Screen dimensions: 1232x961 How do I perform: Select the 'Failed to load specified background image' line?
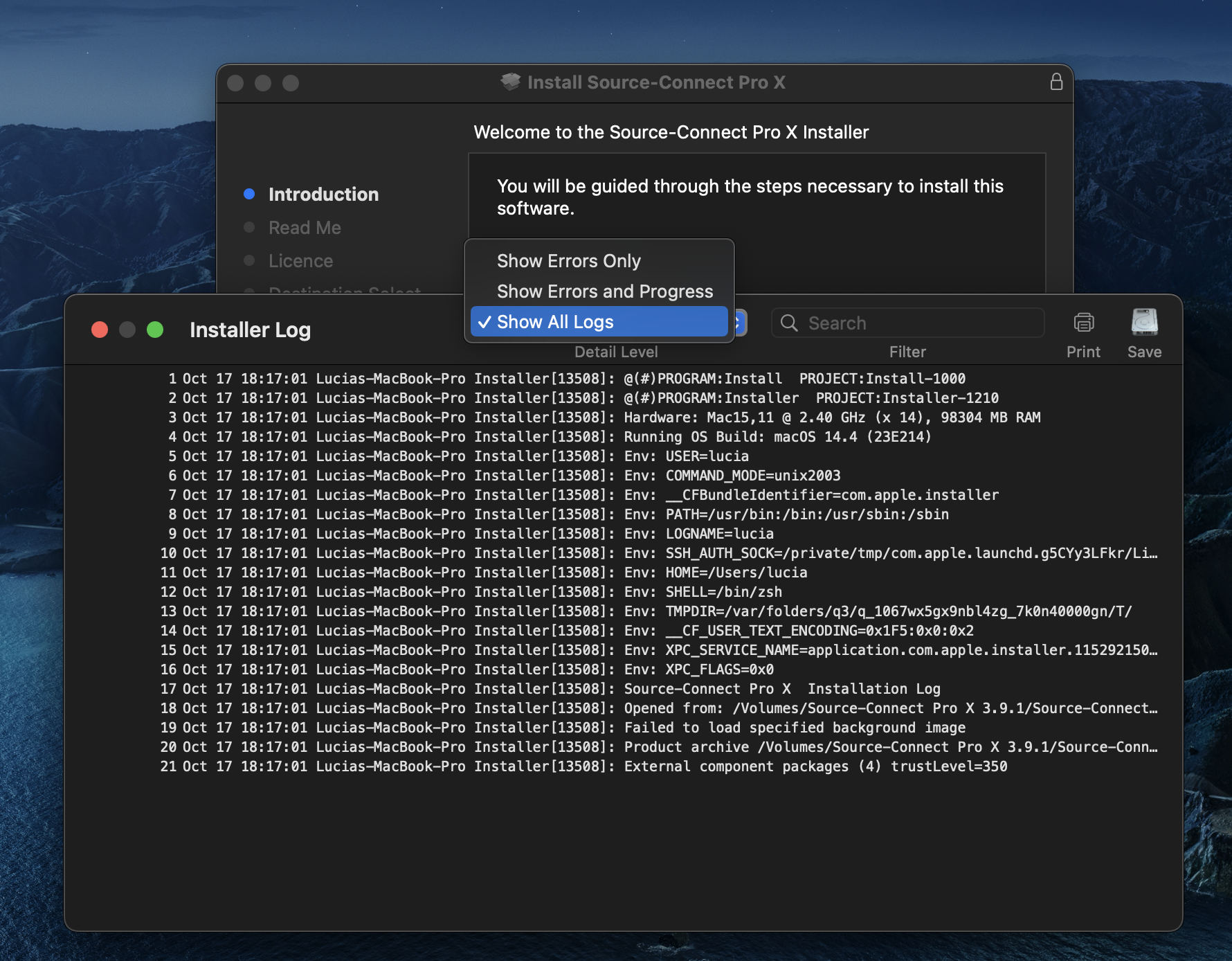click(794, 728)
